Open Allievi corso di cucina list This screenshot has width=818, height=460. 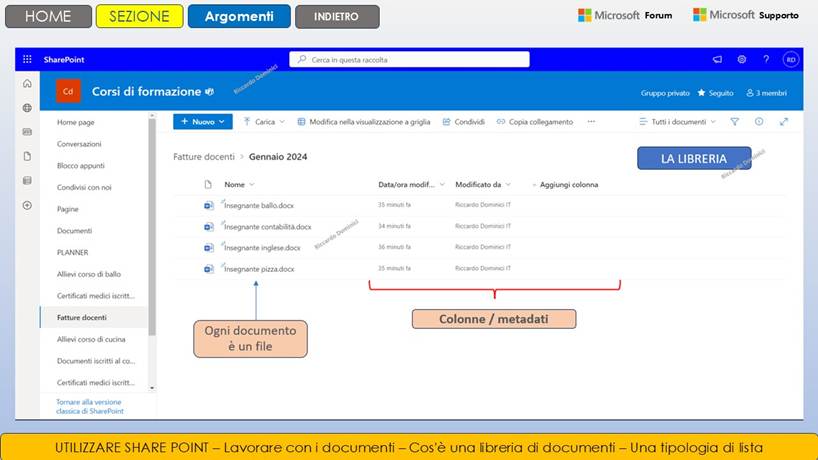coord(91,339)
